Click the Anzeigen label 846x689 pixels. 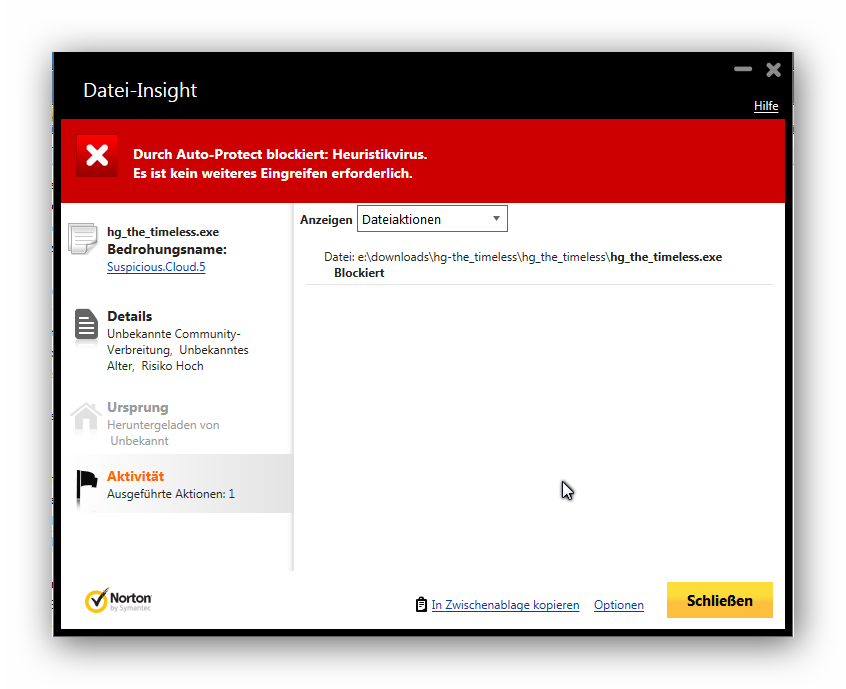point(326,220)
